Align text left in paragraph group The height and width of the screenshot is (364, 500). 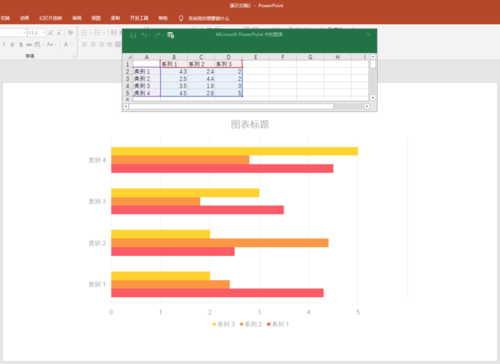(85, 44)
